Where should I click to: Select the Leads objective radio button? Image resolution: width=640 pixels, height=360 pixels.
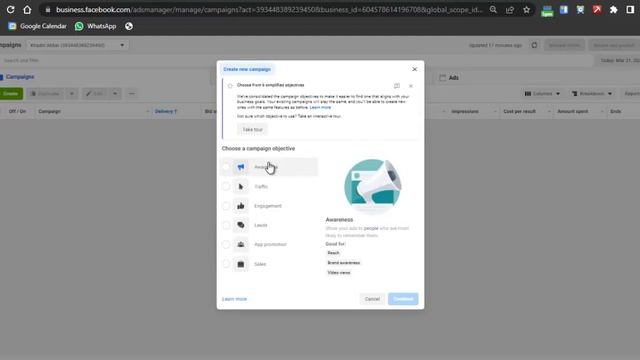226,225
